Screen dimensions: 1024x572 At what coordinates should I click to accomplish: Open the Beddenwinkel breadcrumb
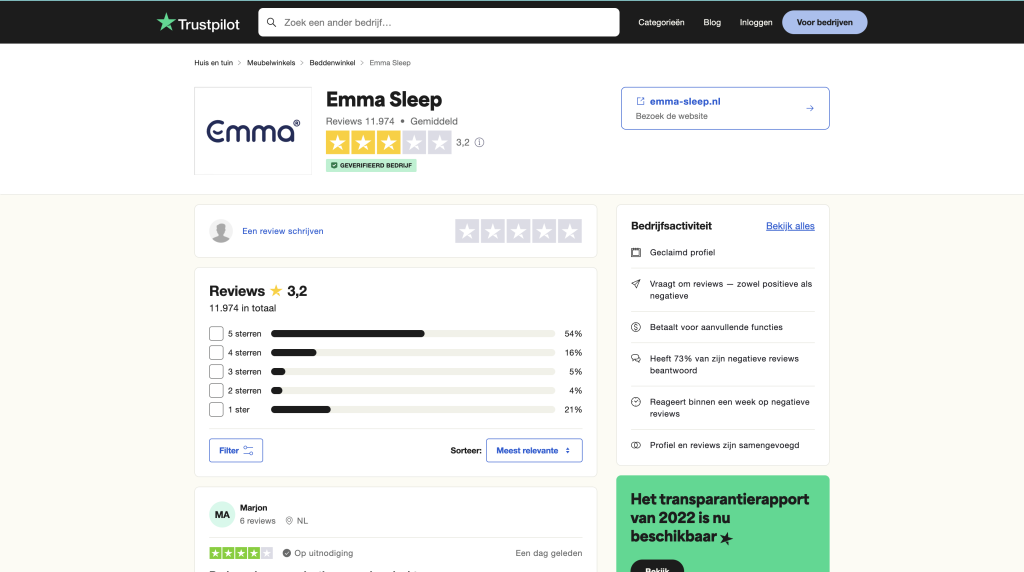(332, 63)
